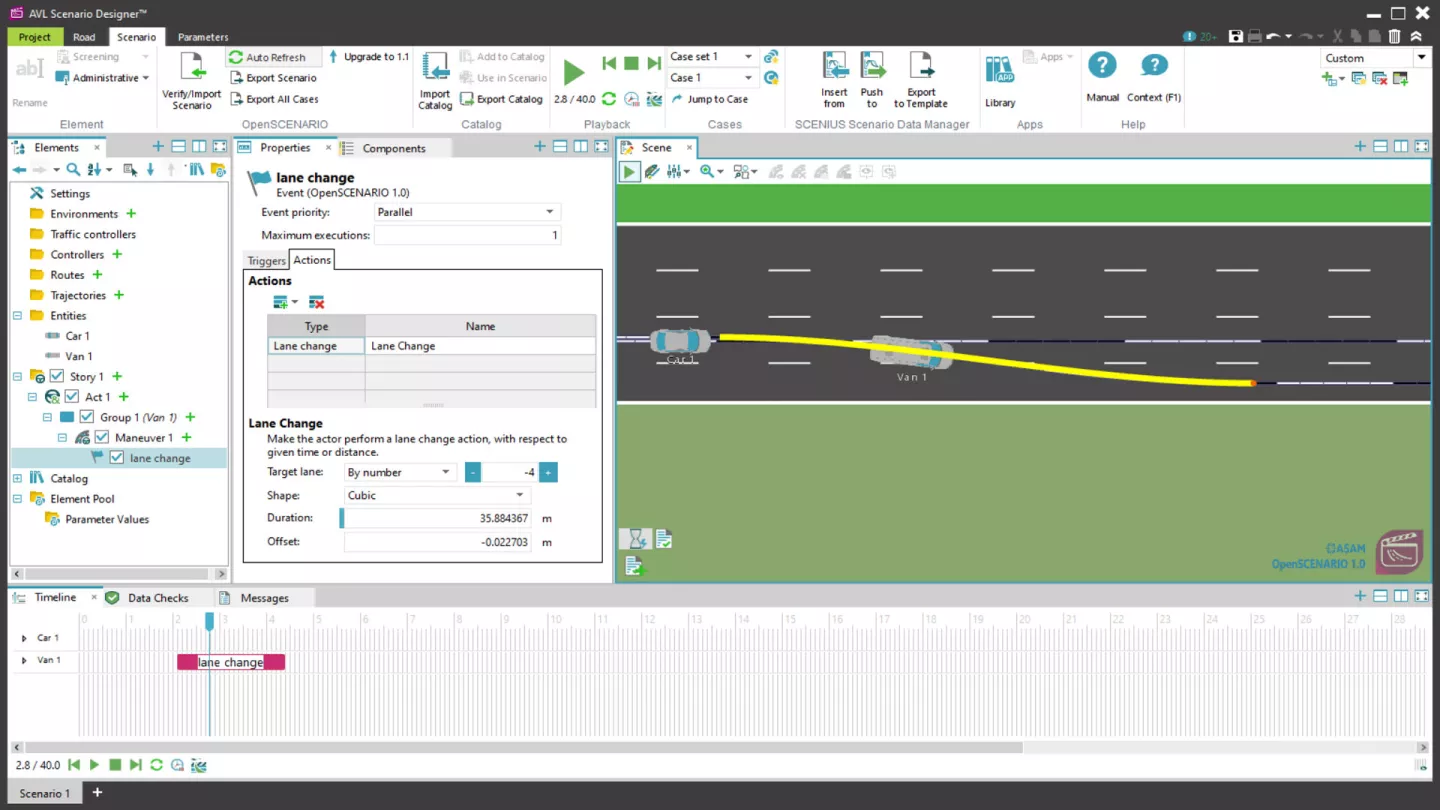Click the Offset value input field
Screen dimensions: 1440x810
438,542
